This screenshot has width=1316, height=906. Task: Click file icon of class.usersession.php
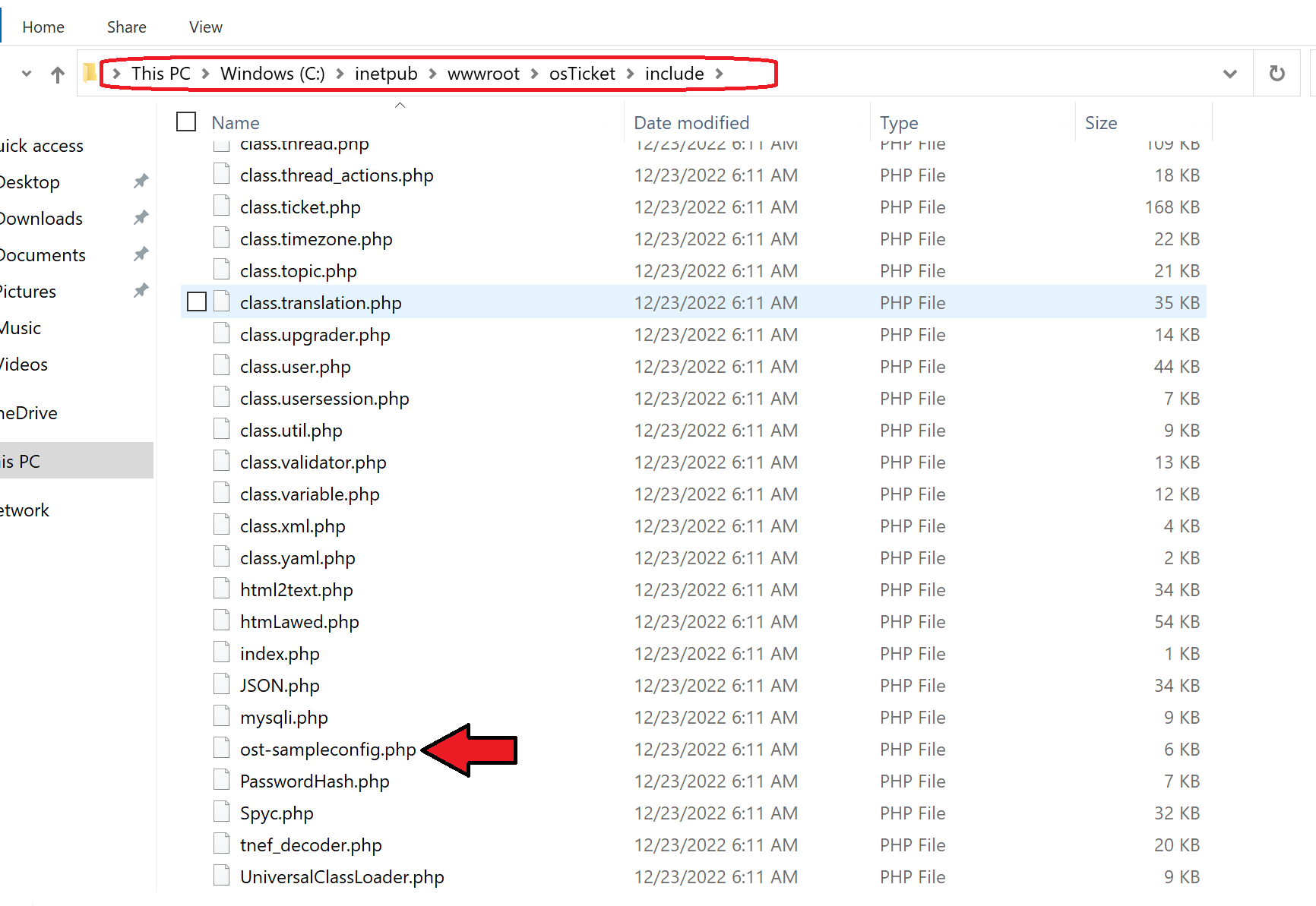click(222, 398)
